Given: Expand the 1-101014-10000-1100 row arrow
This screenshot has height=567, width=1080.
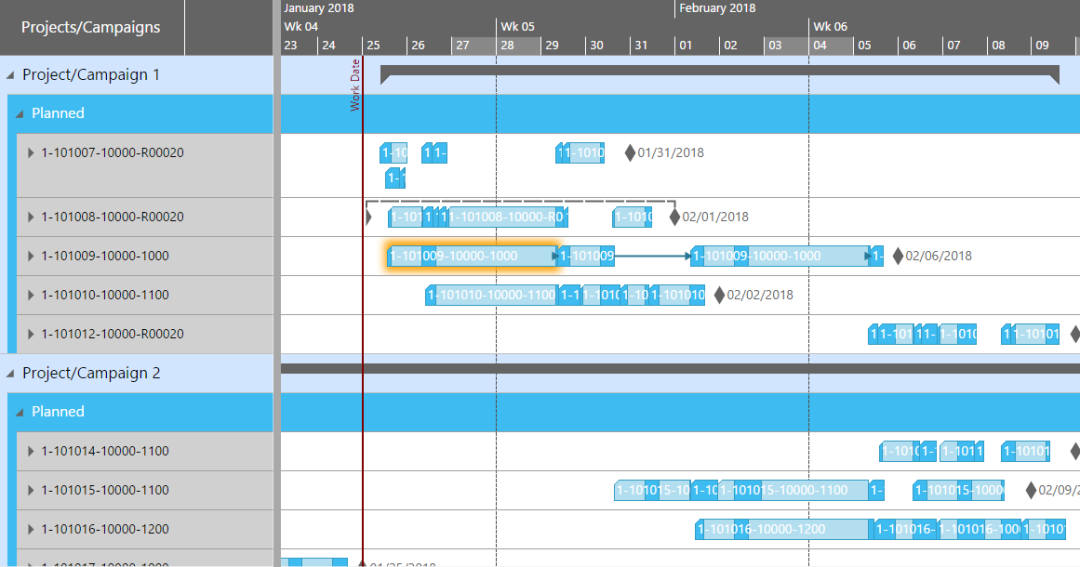Looking at the screenshot, I should click(31, 451).
